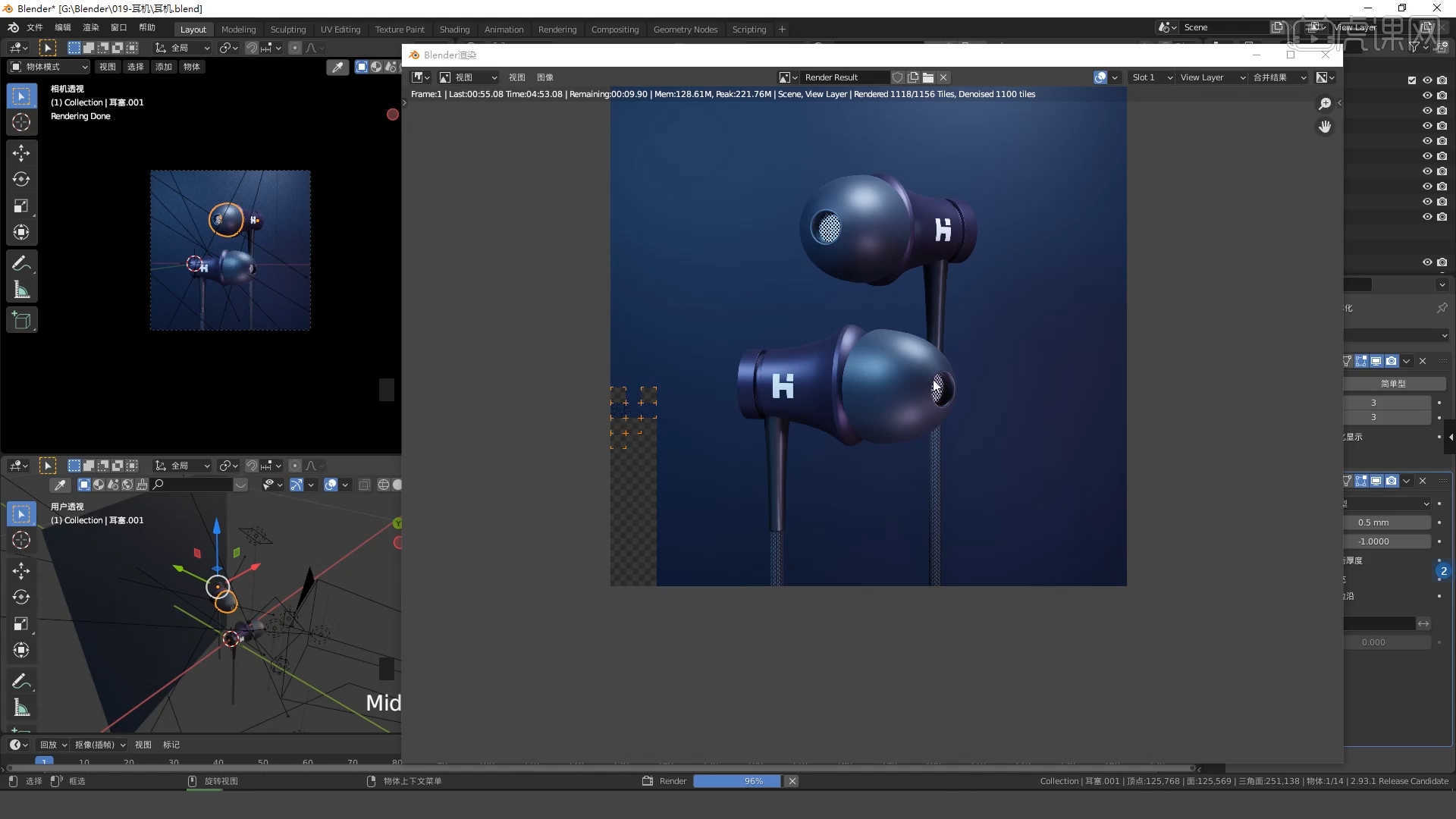Screen dimensions: 1456x819
Task: Select the Cursor tool in lower viewport
Action: (21, 541)
